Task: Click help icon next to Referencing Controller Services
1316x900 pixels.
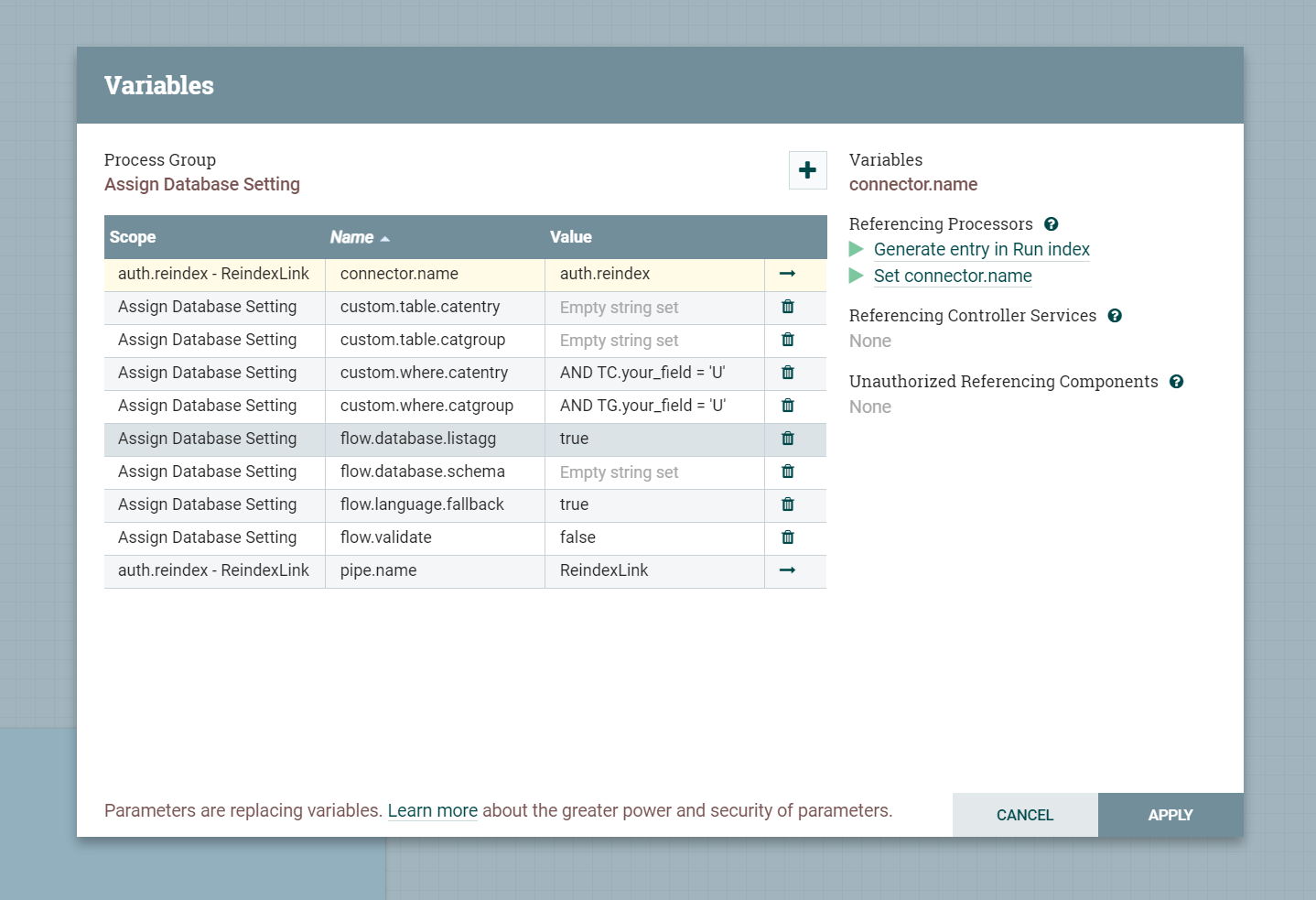Action: point(1114,316)
